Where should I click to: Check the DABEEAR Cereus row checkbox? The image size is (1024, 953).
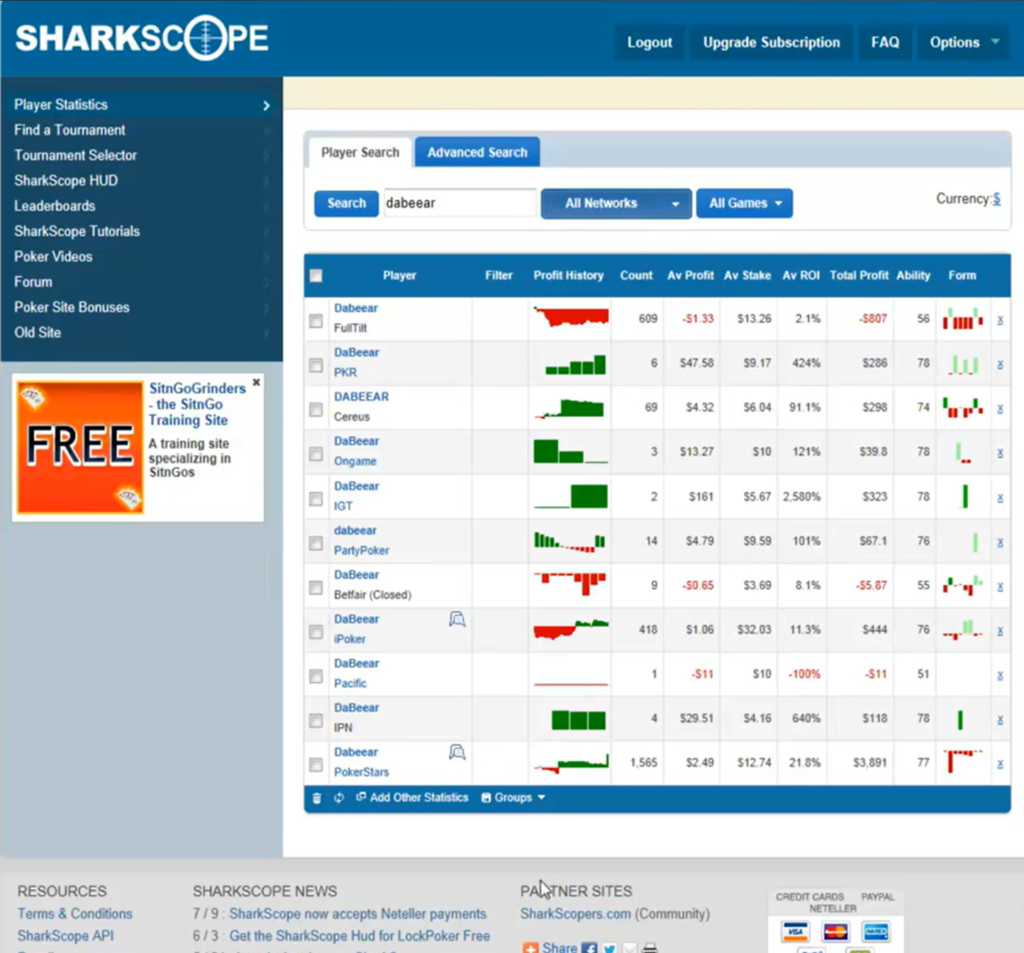316,410
